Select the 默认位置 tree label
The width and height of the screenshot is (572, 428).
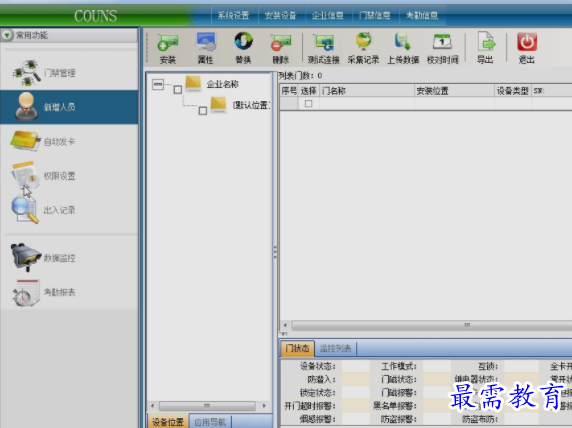coord(252,105)
